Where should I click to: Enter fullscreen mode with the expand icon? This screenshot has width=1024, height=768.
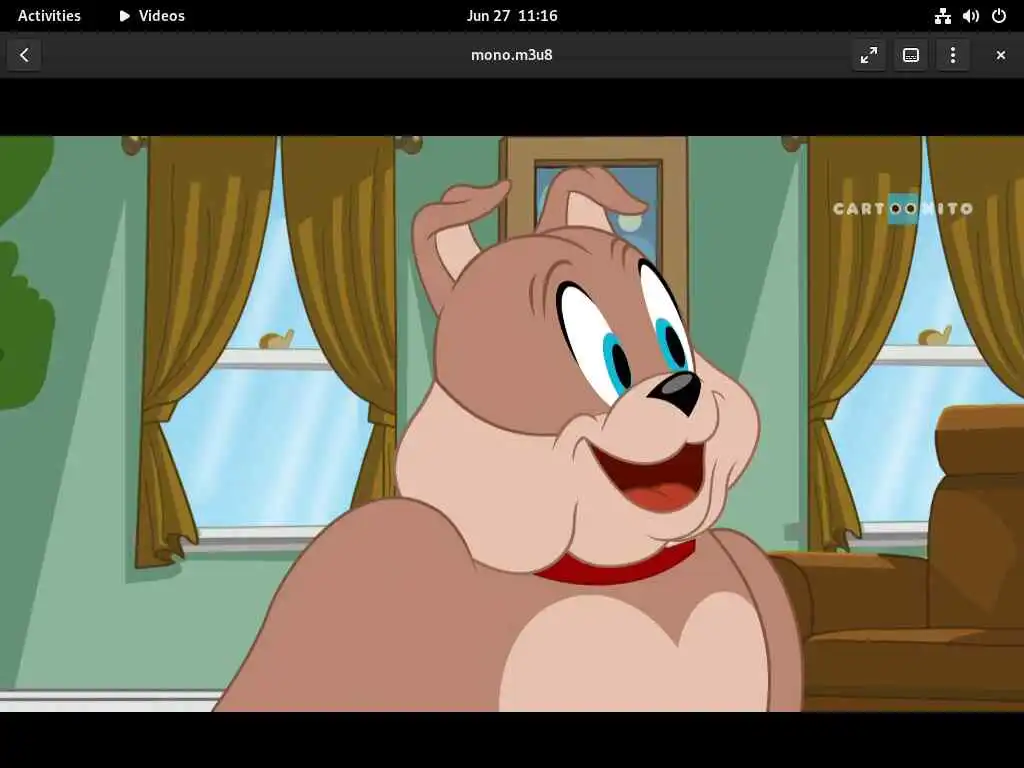click(x=869, y=55)
